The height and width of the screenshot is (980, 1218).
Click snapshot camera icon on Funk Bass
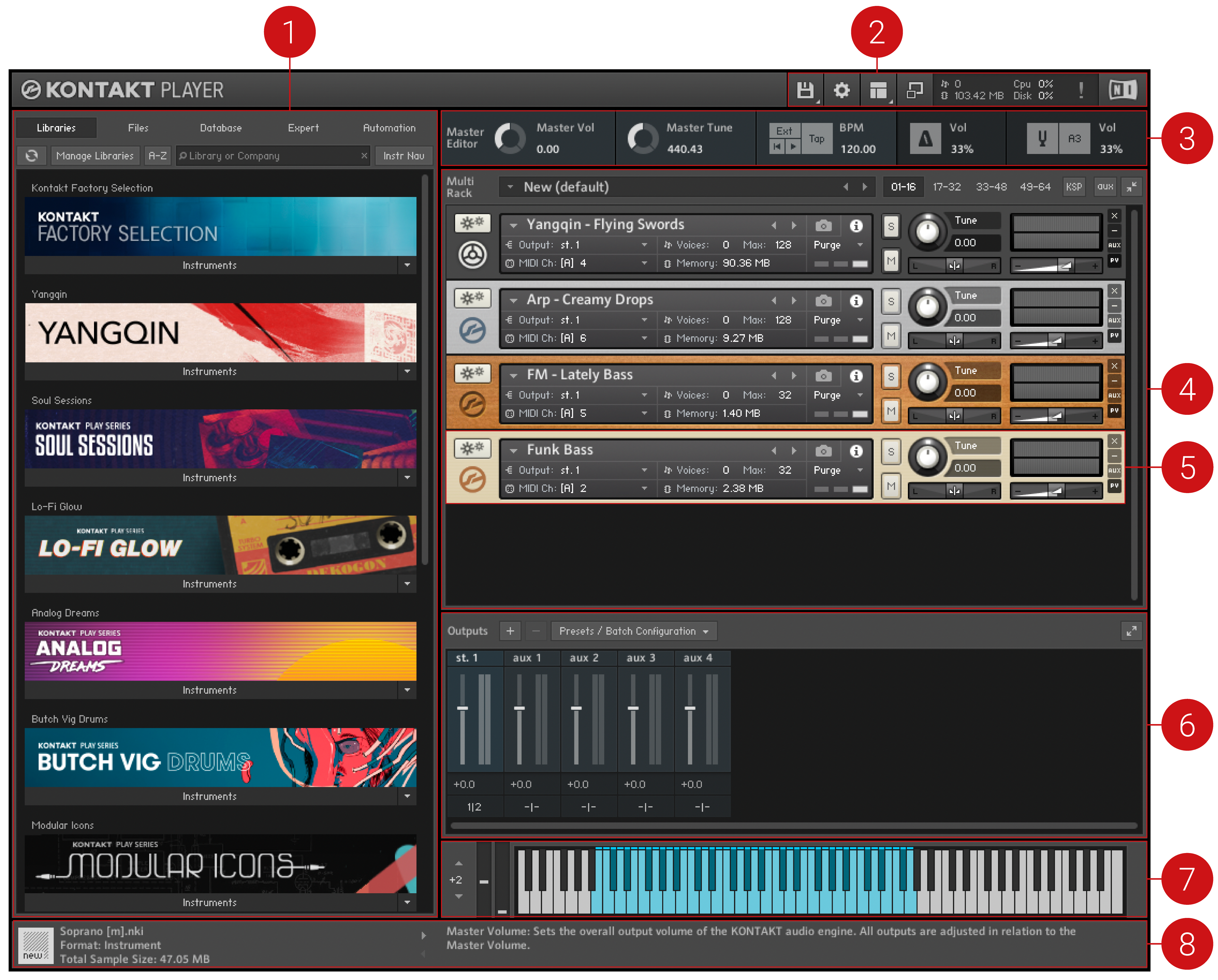point(823,451)
